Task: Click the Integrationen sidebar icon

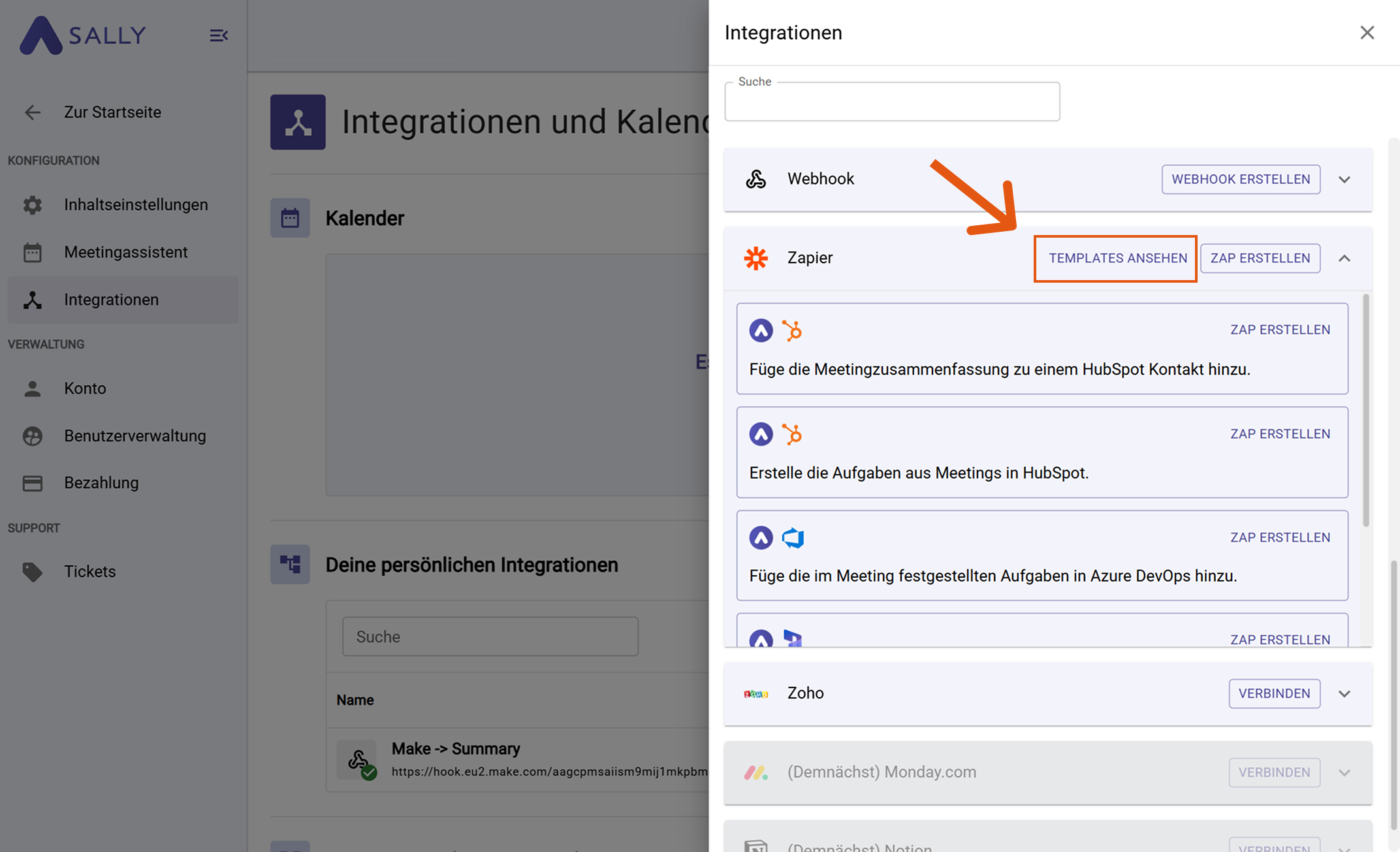Action: click(x=33, y=300)
